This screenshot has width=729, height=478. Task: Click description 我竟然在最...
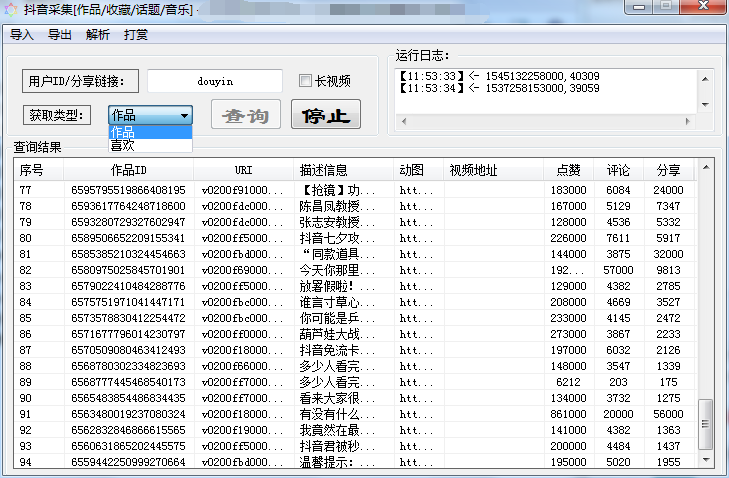coord(337,430)
